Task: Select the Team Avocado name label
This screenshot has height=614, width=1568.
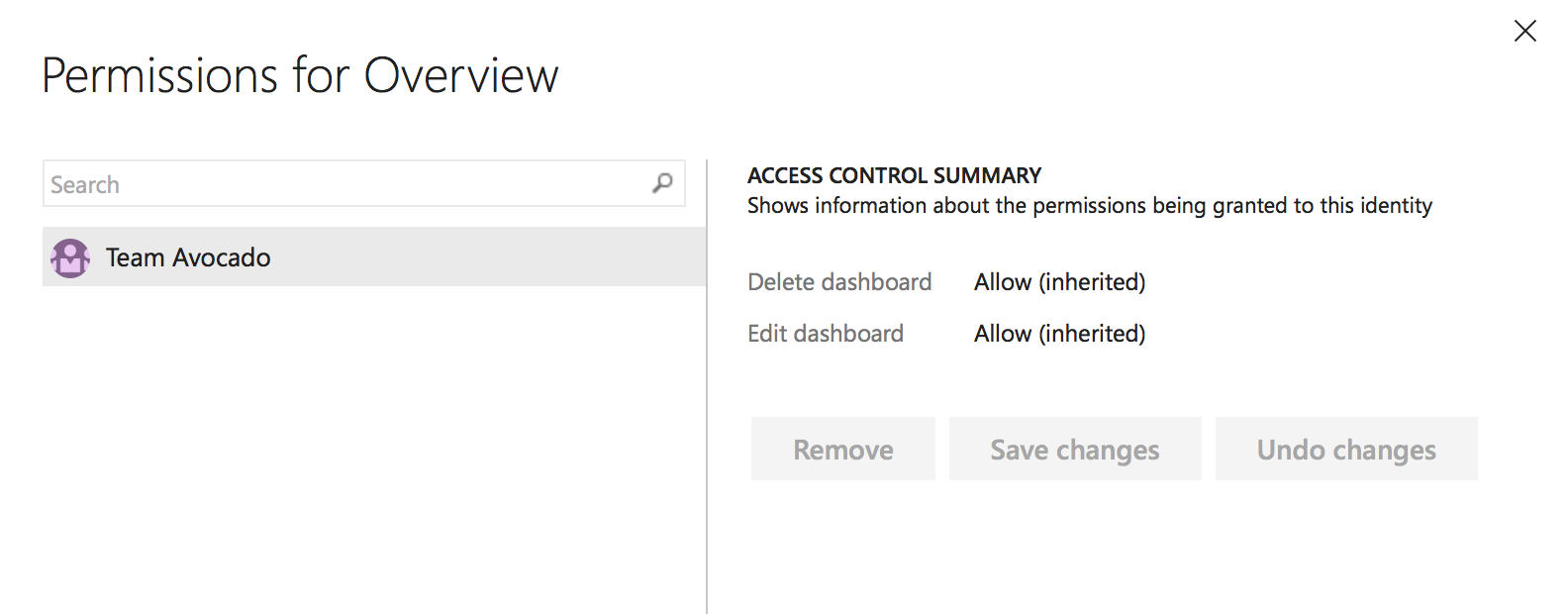Action: (x=188, y=257)
